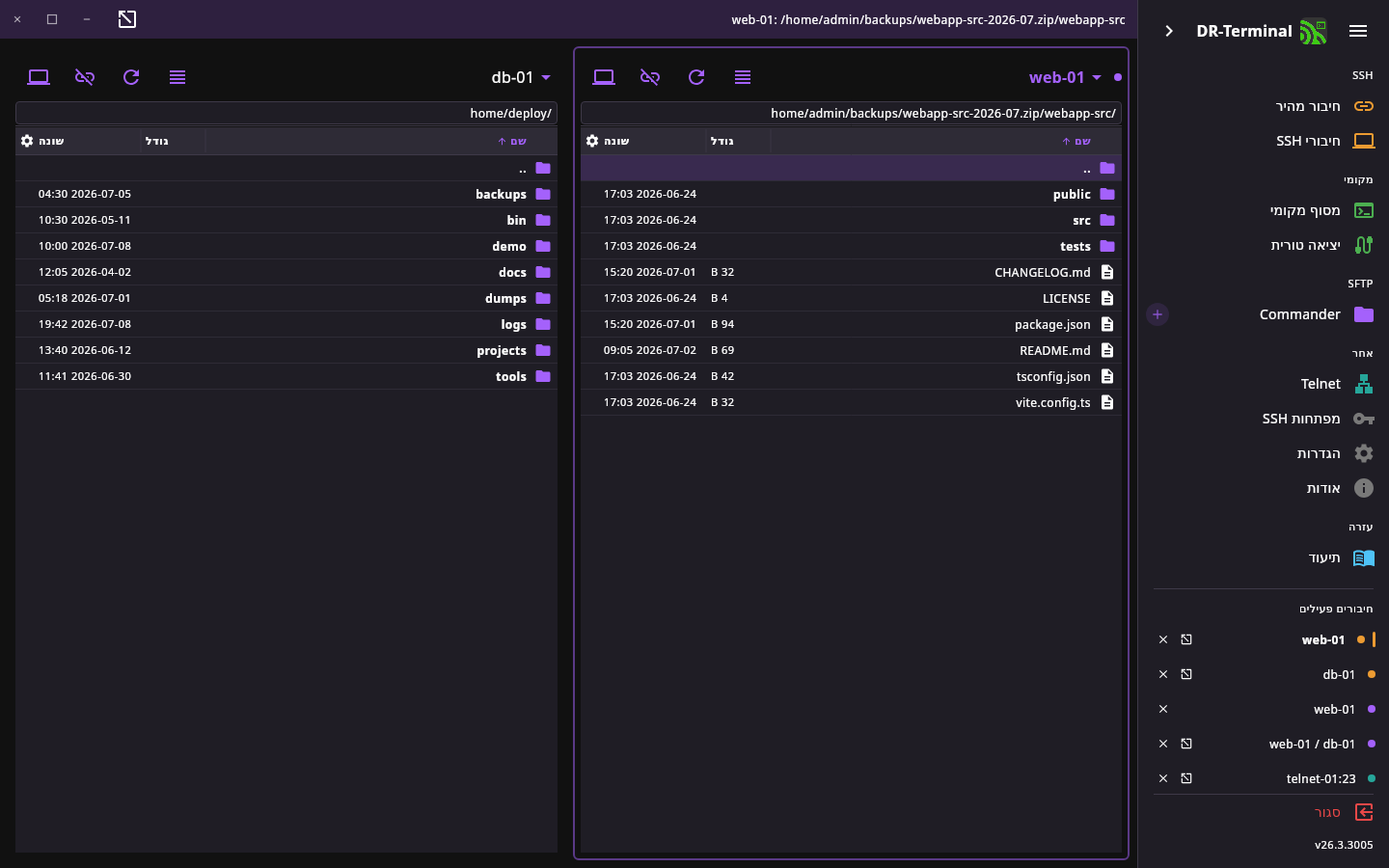The image size is (1389, 868).
Task: Open bin folder in db-01 pane
Action: pos(286,220)
